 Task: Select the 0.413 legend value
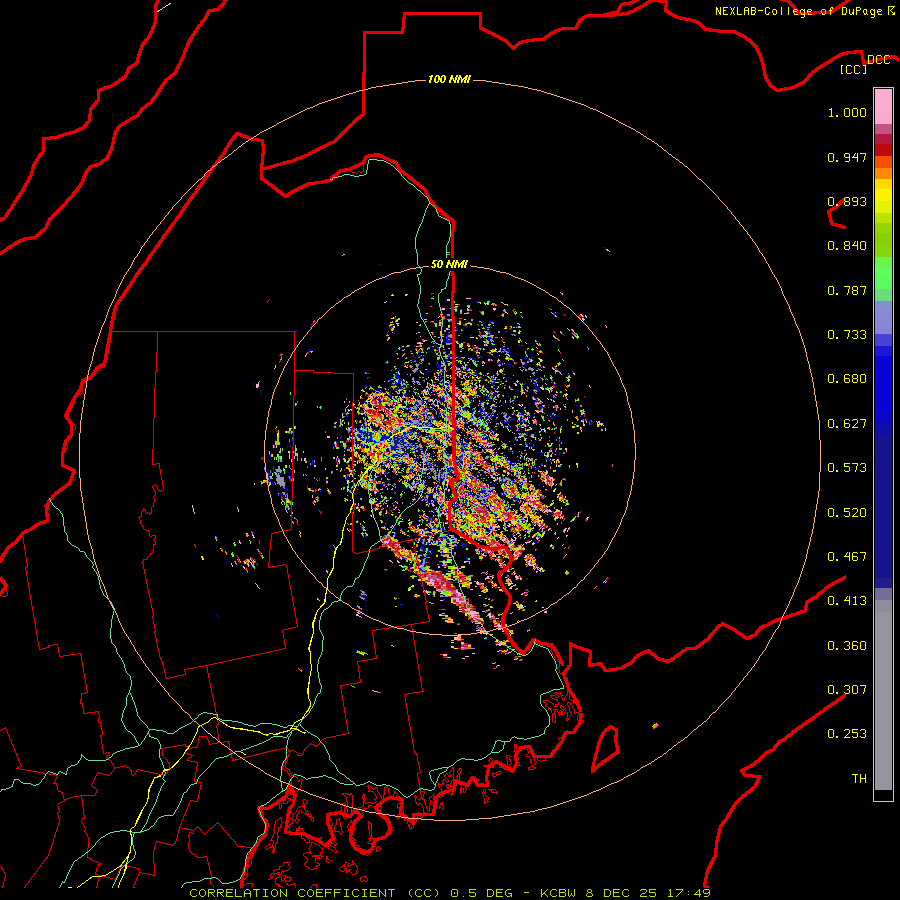pyautogui.click(x=847, y=601)
